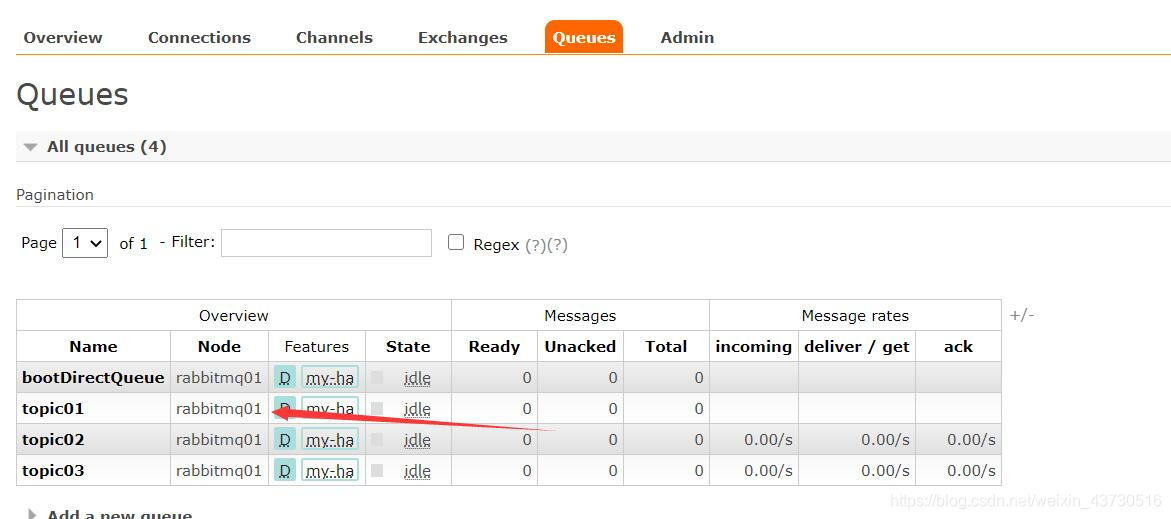Sort by the Ready column header

tap(494, 346)
